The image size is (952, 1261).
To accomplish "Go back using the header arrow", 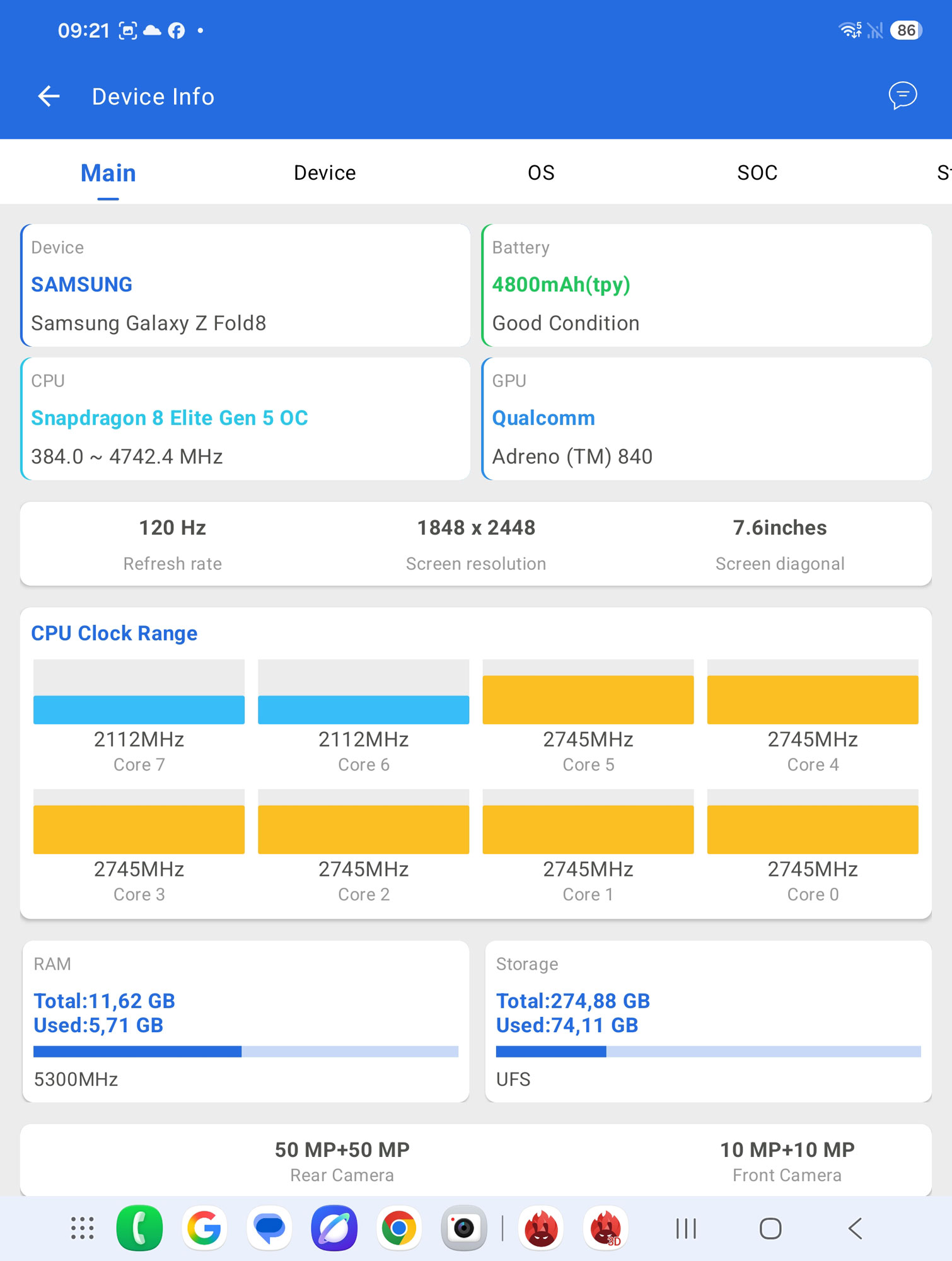I will pos(49,96).
